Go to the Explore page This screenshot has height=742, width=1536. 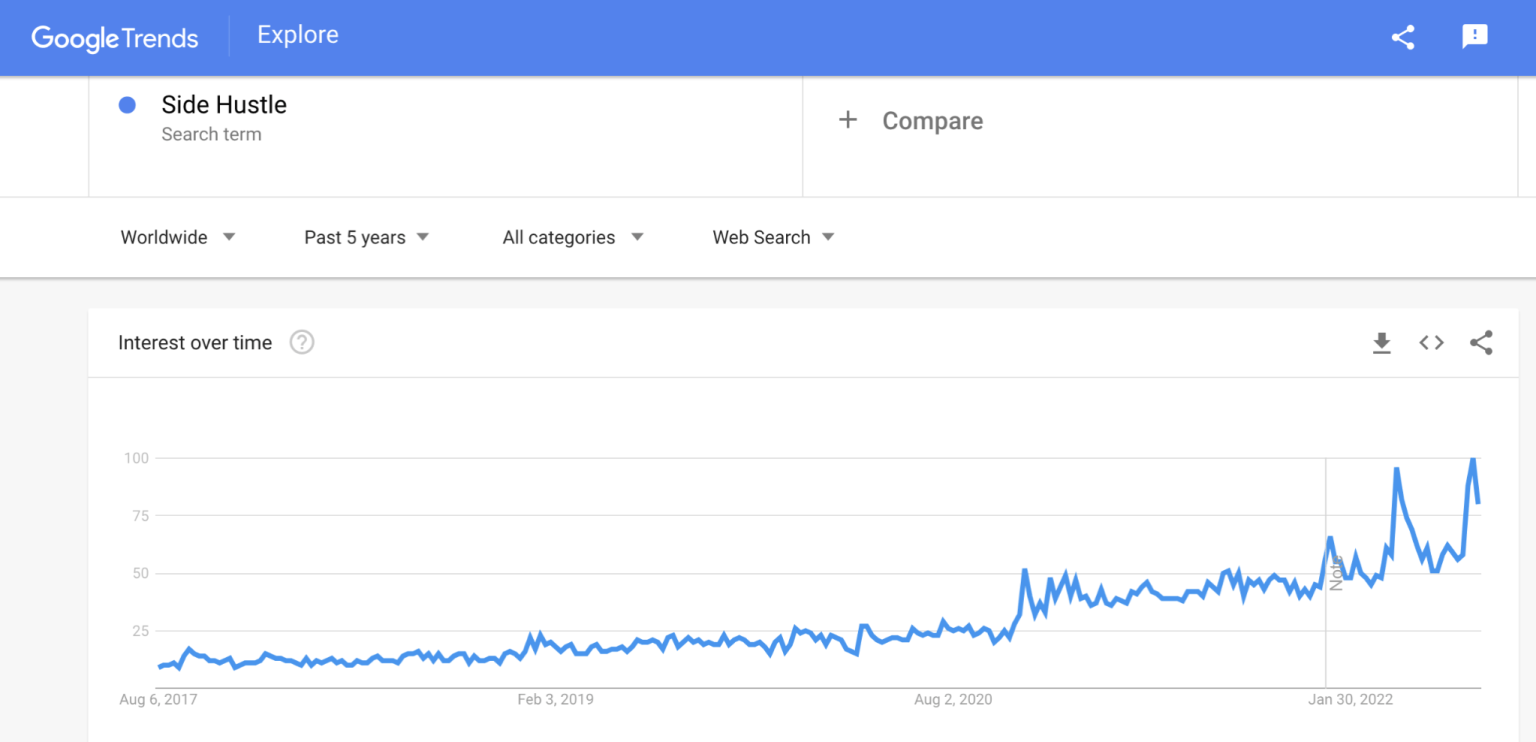[298, 35]
